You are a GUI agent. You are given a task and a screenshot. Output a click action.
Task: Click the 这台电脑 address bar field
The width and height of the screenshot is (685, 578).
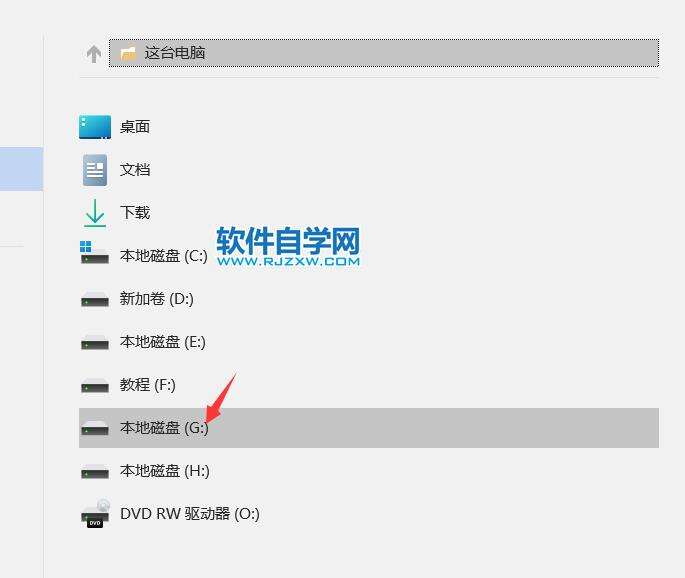384,53
